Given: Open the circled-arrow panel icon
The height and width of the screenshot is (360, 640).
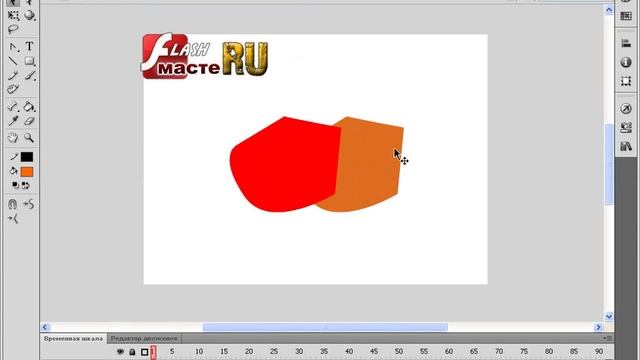Looking at the screenshot, I should point(626,109).
